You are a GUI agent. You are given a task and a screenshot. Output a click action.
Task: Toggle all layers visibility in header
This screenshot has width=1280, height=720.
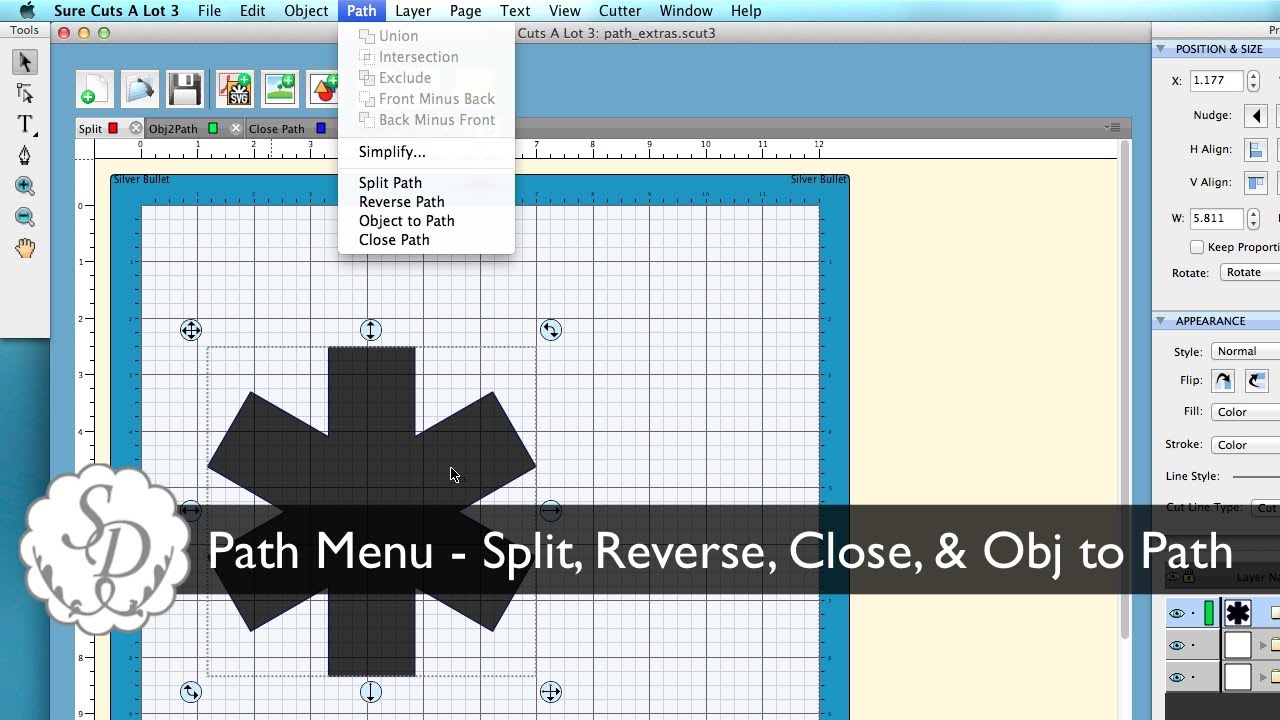coord(1174,577)
